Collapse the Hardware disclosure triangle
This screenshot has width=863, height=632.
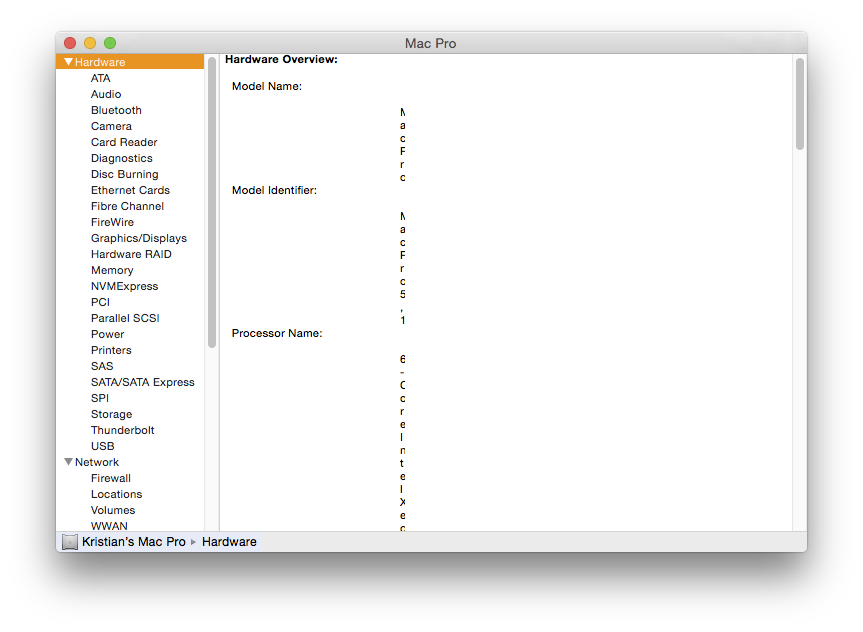tap(68, 62)
